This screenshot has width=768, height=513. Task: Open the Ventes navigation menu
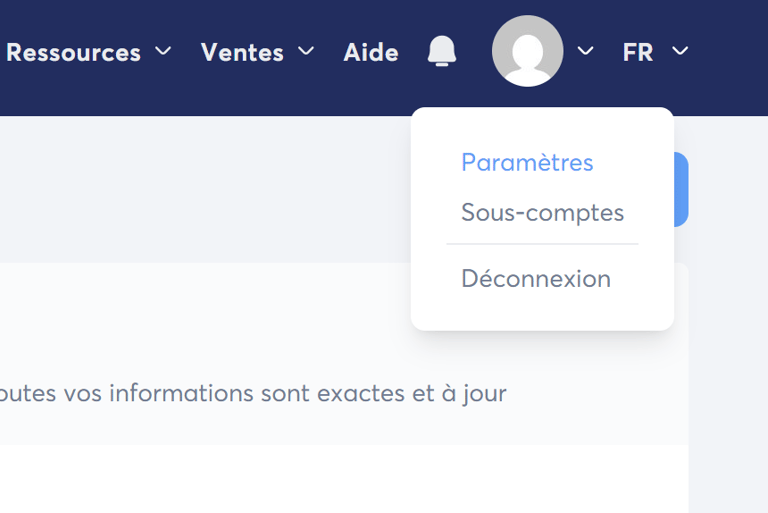coord(242,52)
